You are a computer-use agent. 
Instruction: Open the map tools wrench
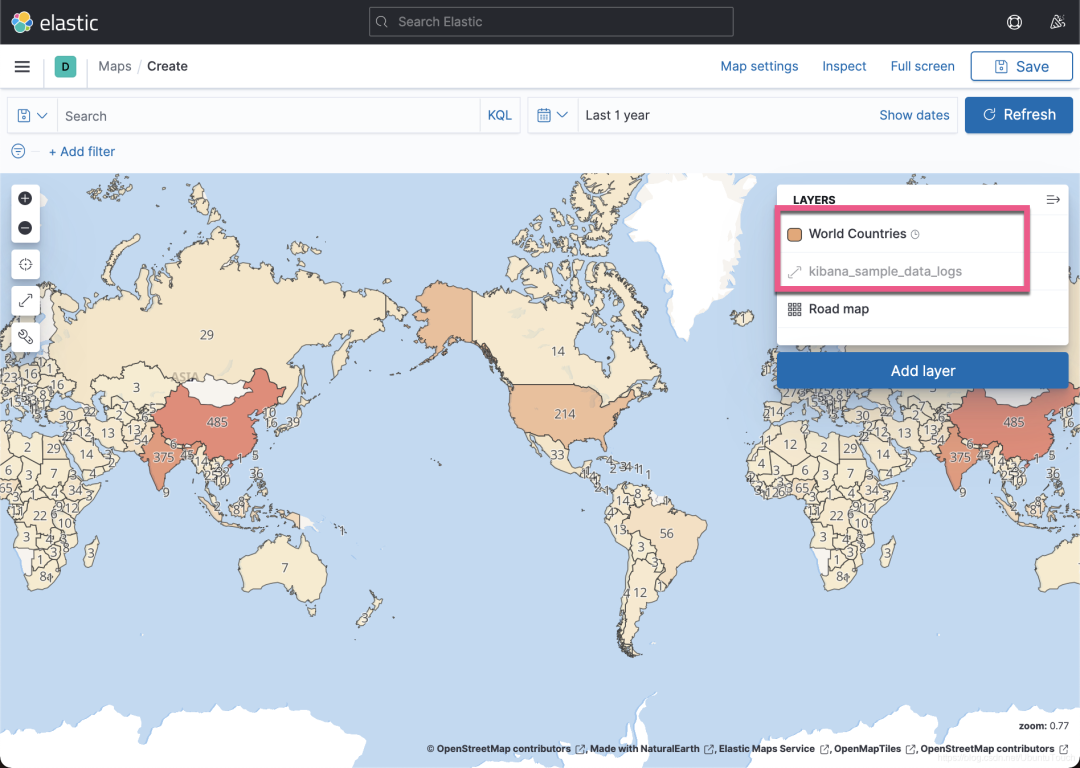tap(25, 337)
